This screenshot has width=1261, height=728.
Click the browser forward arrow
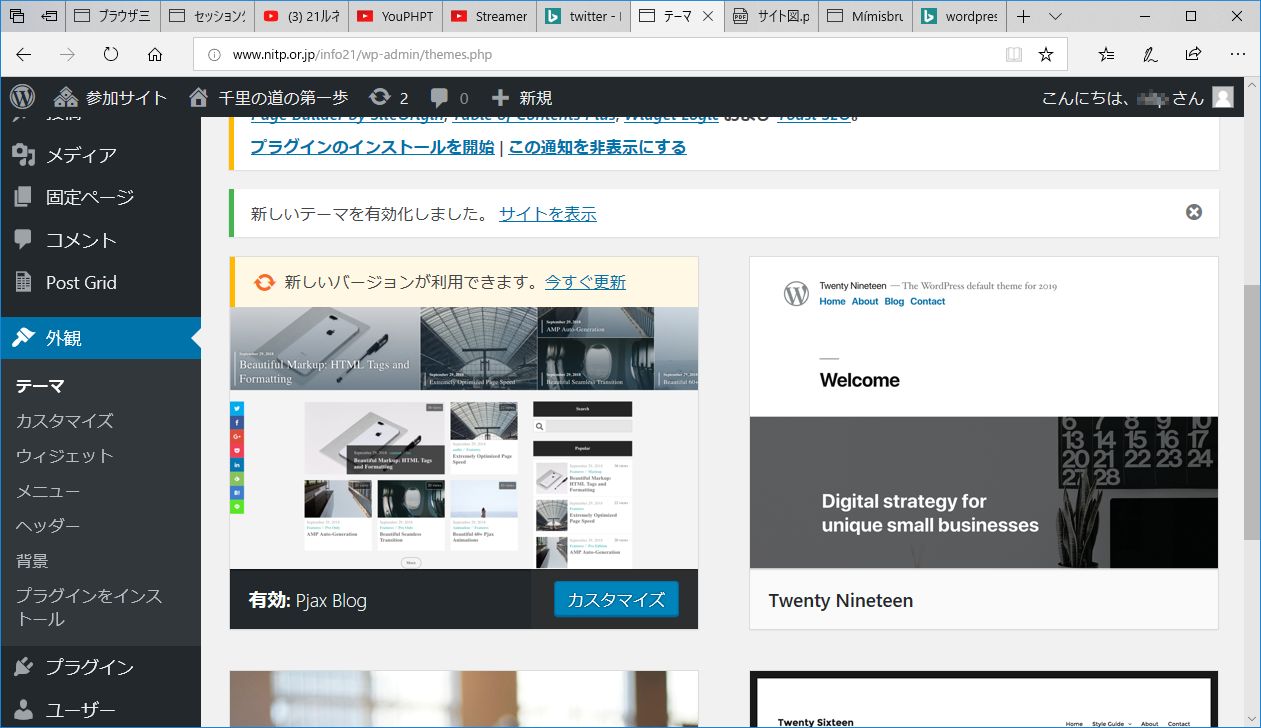click(67, 55)
